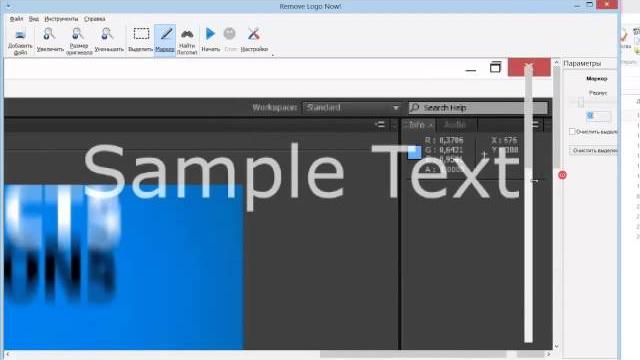
Task: Click the Search Help field
Action: (x=478, y=108)
